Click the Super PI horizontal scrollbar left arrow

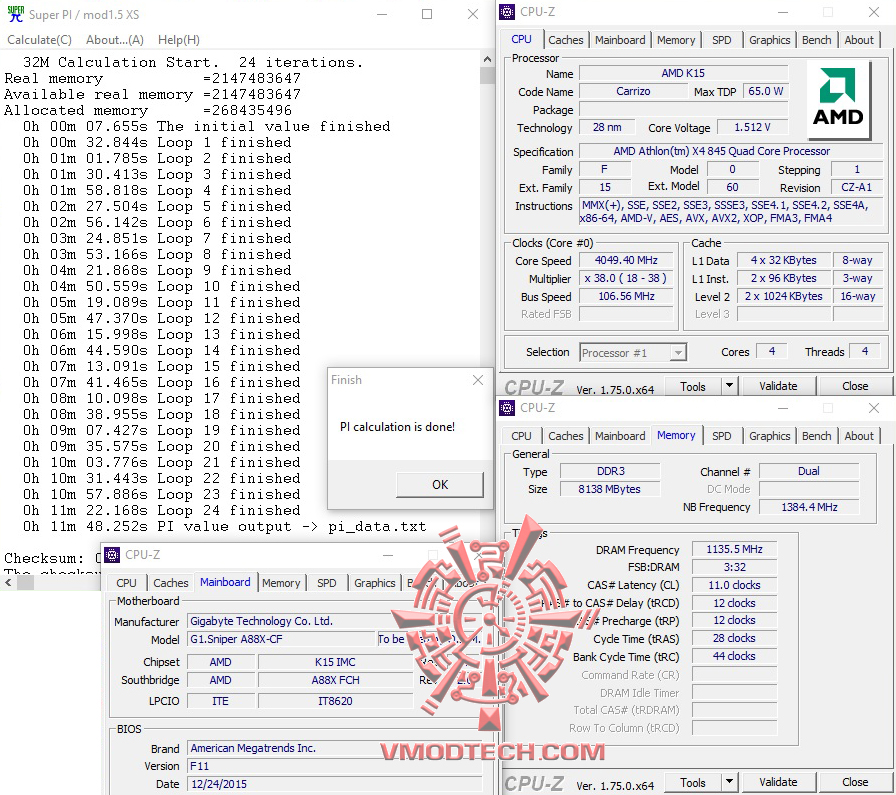(x=8, y=583)
